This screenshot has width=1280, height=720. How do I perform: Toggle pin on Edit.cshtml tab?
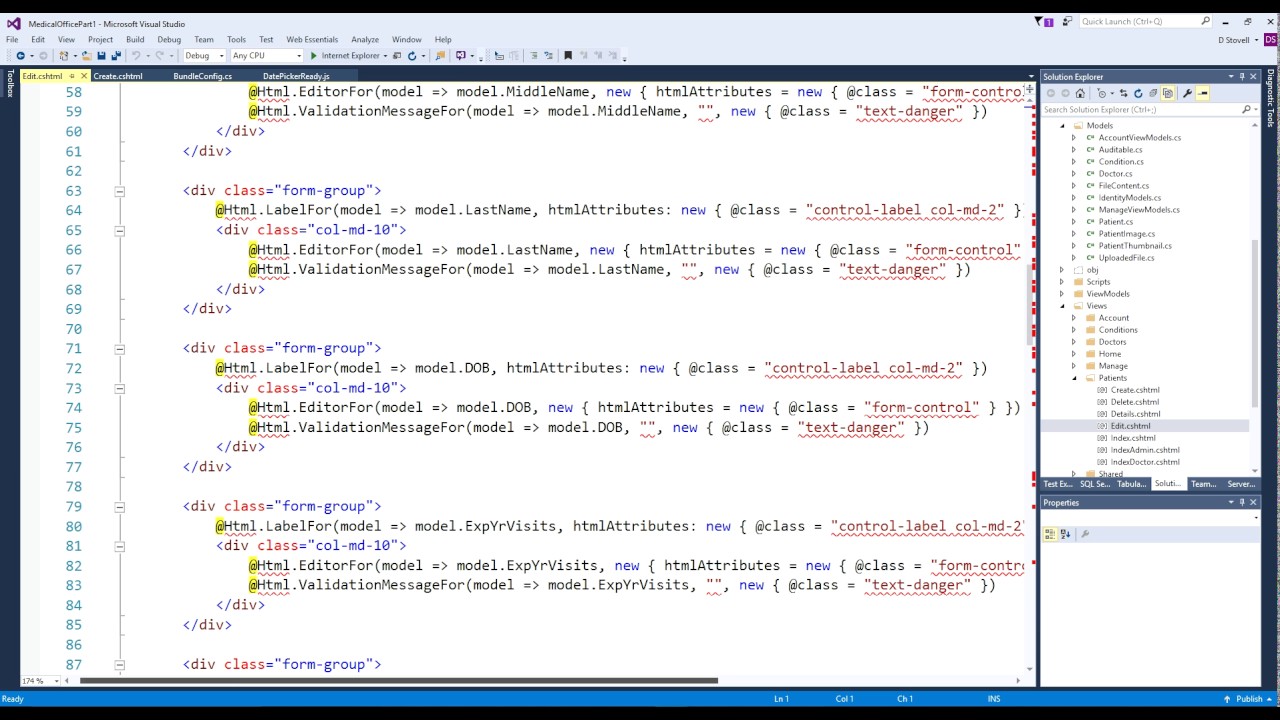(x=72, y=76)
